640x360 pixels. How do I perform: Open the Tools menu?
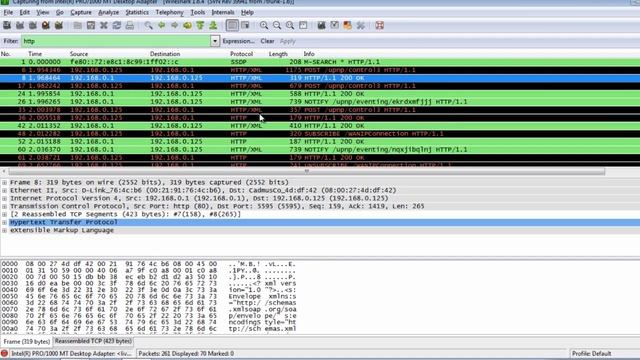pos(198,12)
